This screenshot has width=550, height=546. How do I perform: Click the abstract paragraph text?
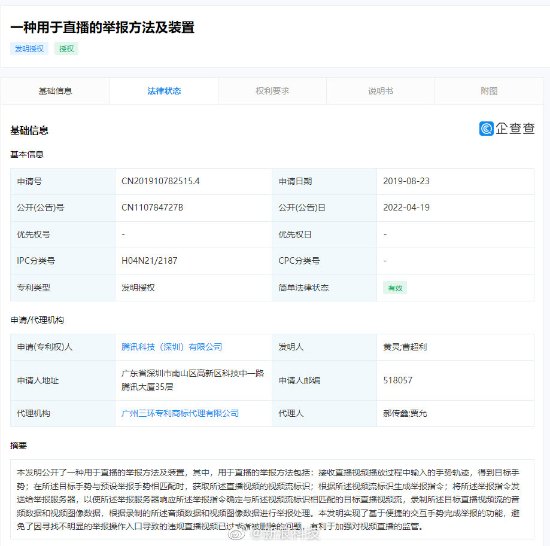(x=268, y=499)
